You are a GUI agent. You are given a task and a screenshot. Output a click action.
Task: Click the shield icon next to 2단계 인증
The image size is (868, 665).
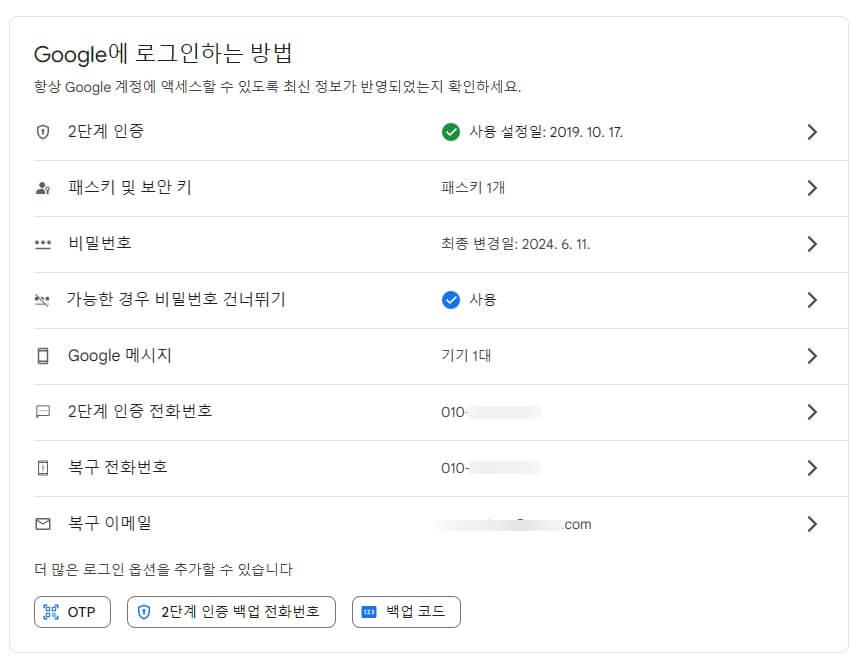tap(43, 131)
